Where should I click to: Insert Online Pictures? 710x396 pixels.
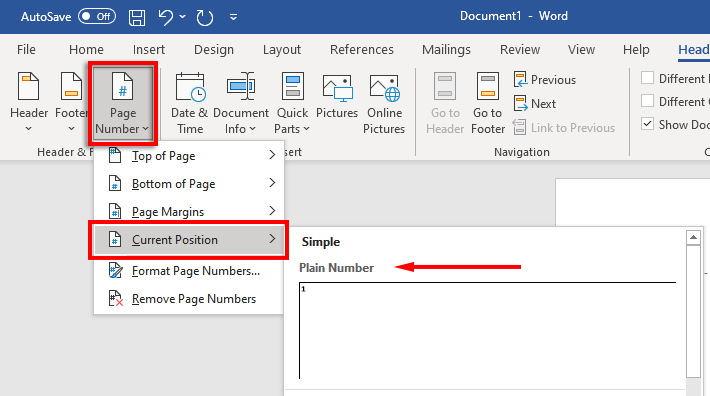pos(384,103)
